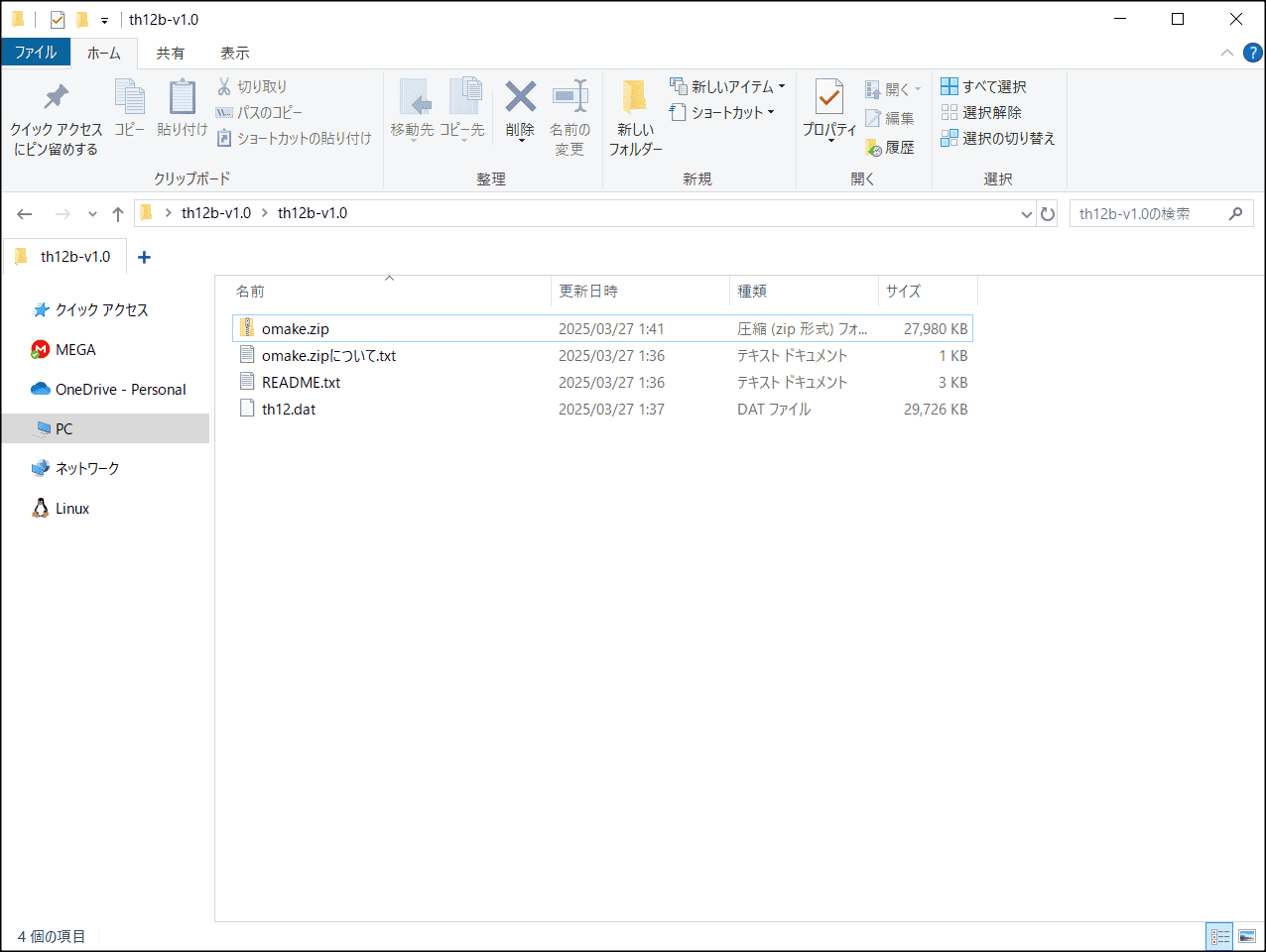Create a new folder (新しいフォルダー)
Viewport: 1266px width, 952px height.
click(635, 117)
